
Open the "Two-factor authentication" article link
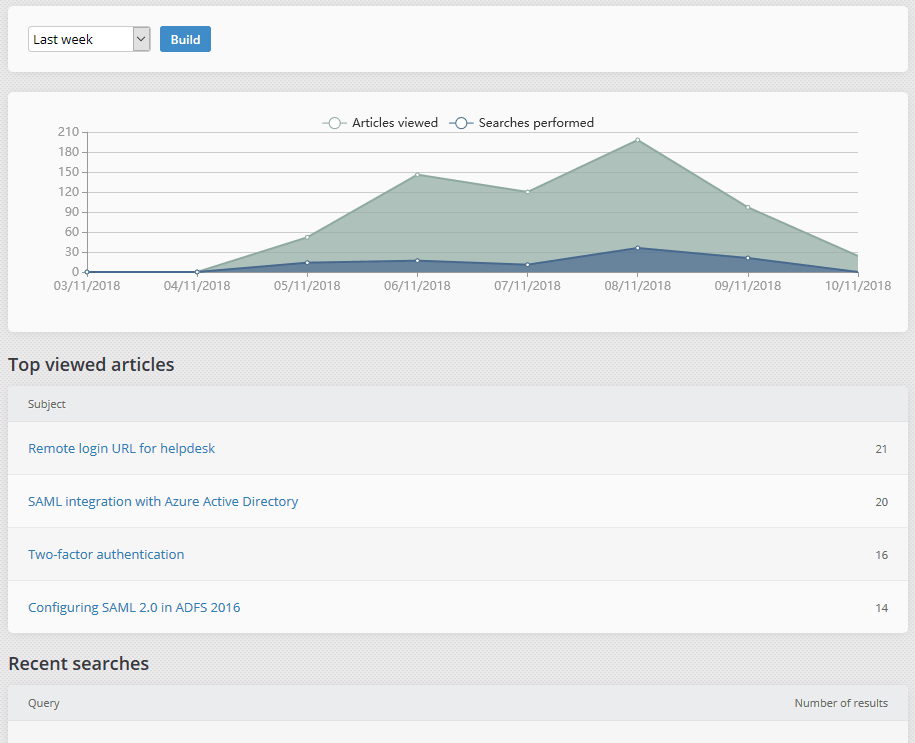pos(106,554)
